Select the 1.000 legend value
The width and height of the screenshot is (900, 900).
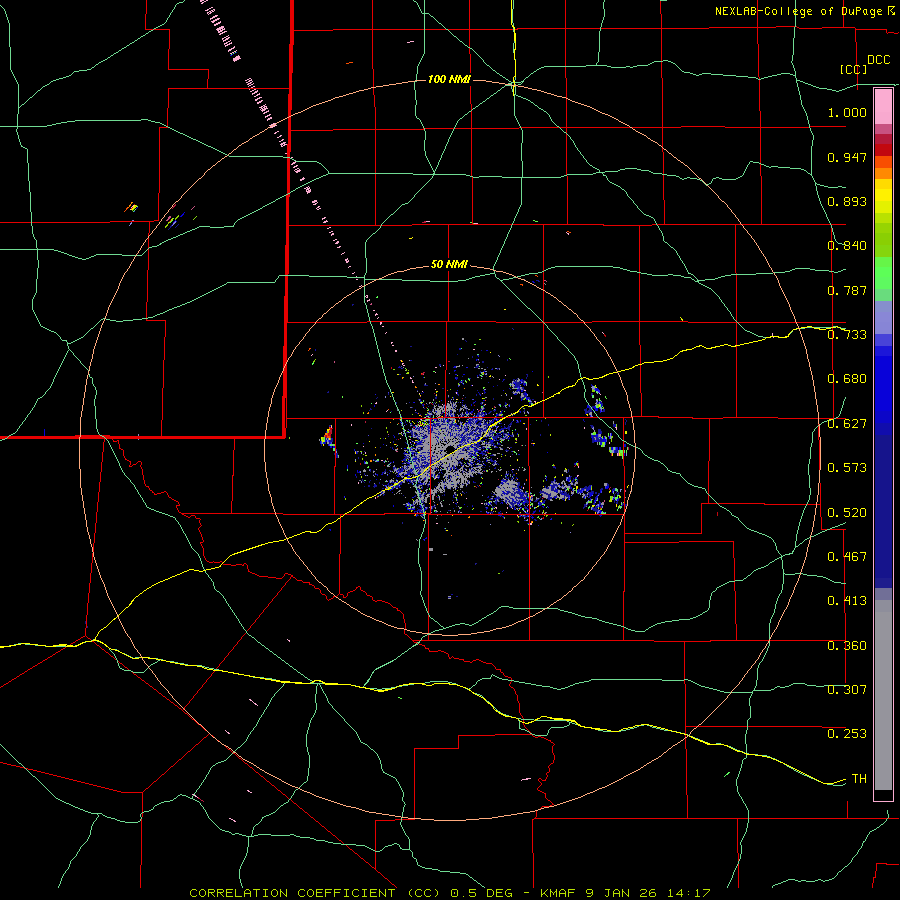847,112
